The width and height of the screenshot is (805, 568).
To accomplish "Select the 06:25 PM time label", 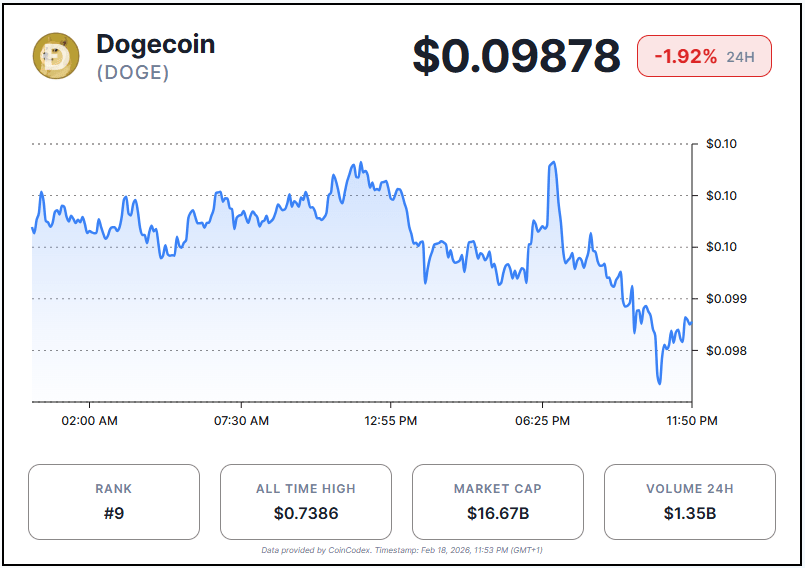I will coord(543,421).
